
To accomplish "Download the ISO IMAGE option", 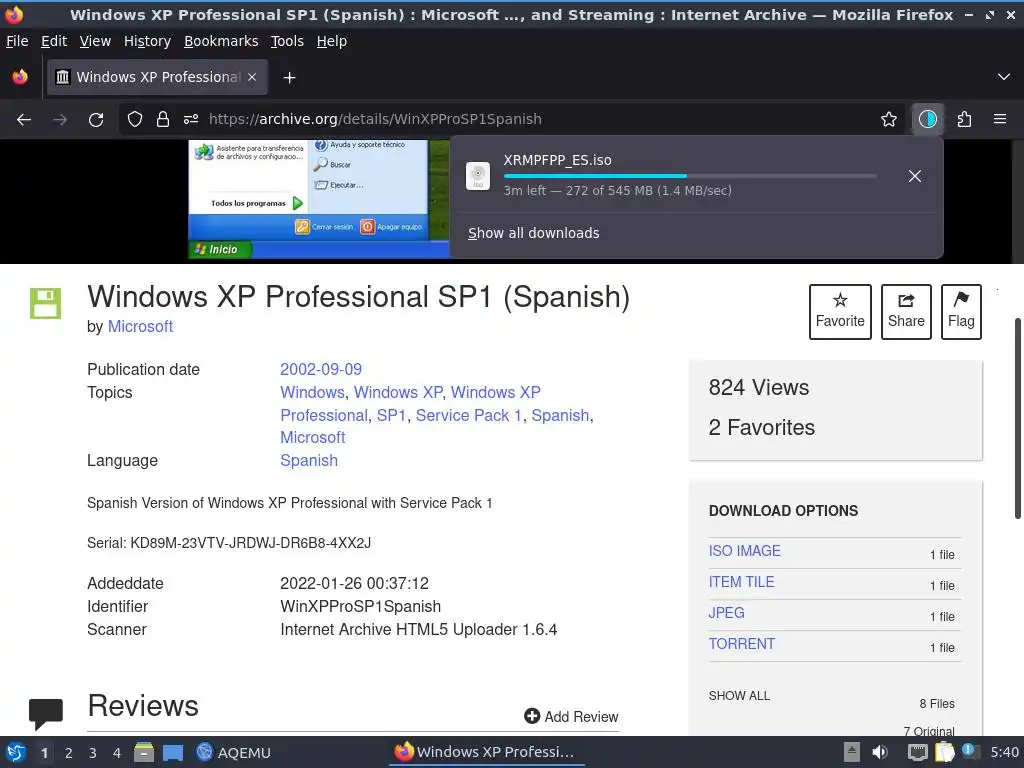I will (x=744, y=551).
